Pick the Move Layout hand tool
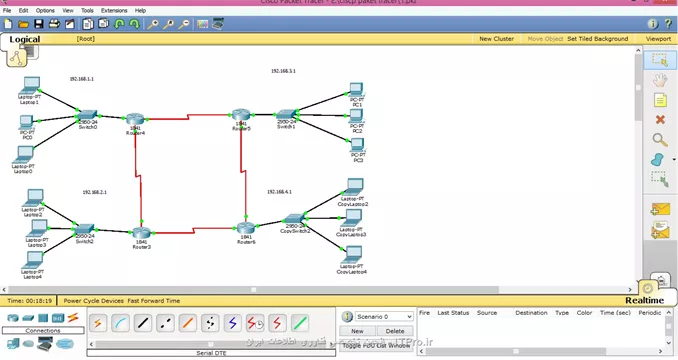 [660, 80]
